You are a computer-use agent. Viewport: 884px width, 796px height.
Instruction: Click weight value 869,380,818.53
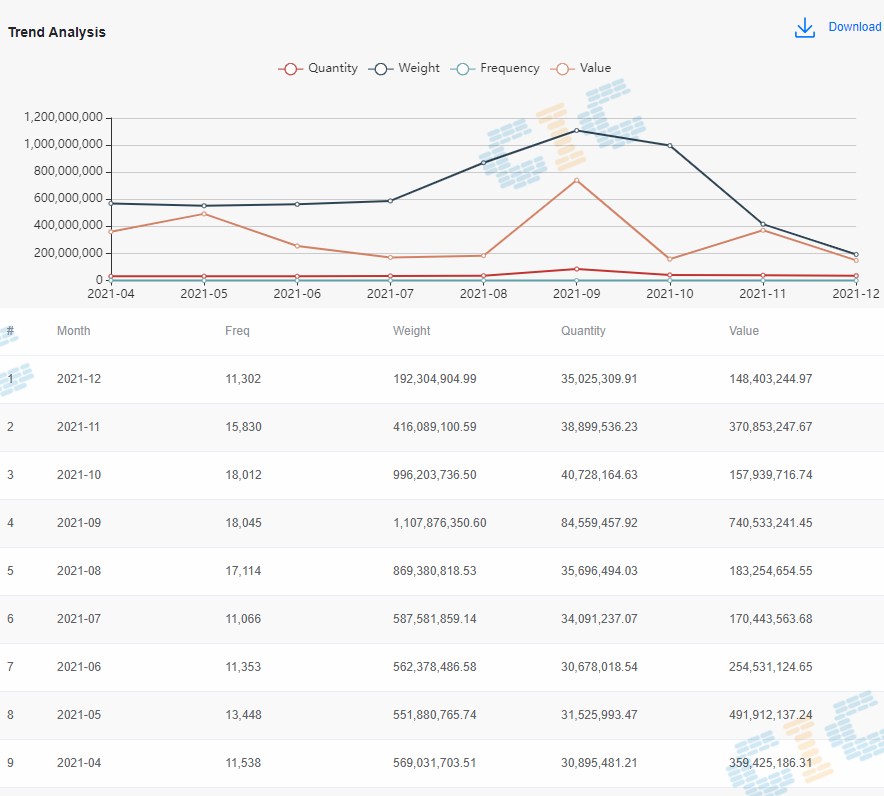pyautogui.click(x=435, y=571)
